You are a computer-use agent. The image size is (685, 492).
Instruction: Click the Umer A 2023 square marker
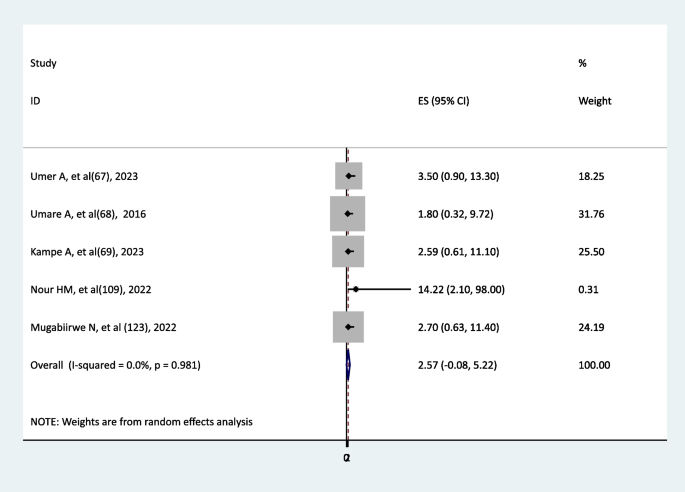[349, 176]
